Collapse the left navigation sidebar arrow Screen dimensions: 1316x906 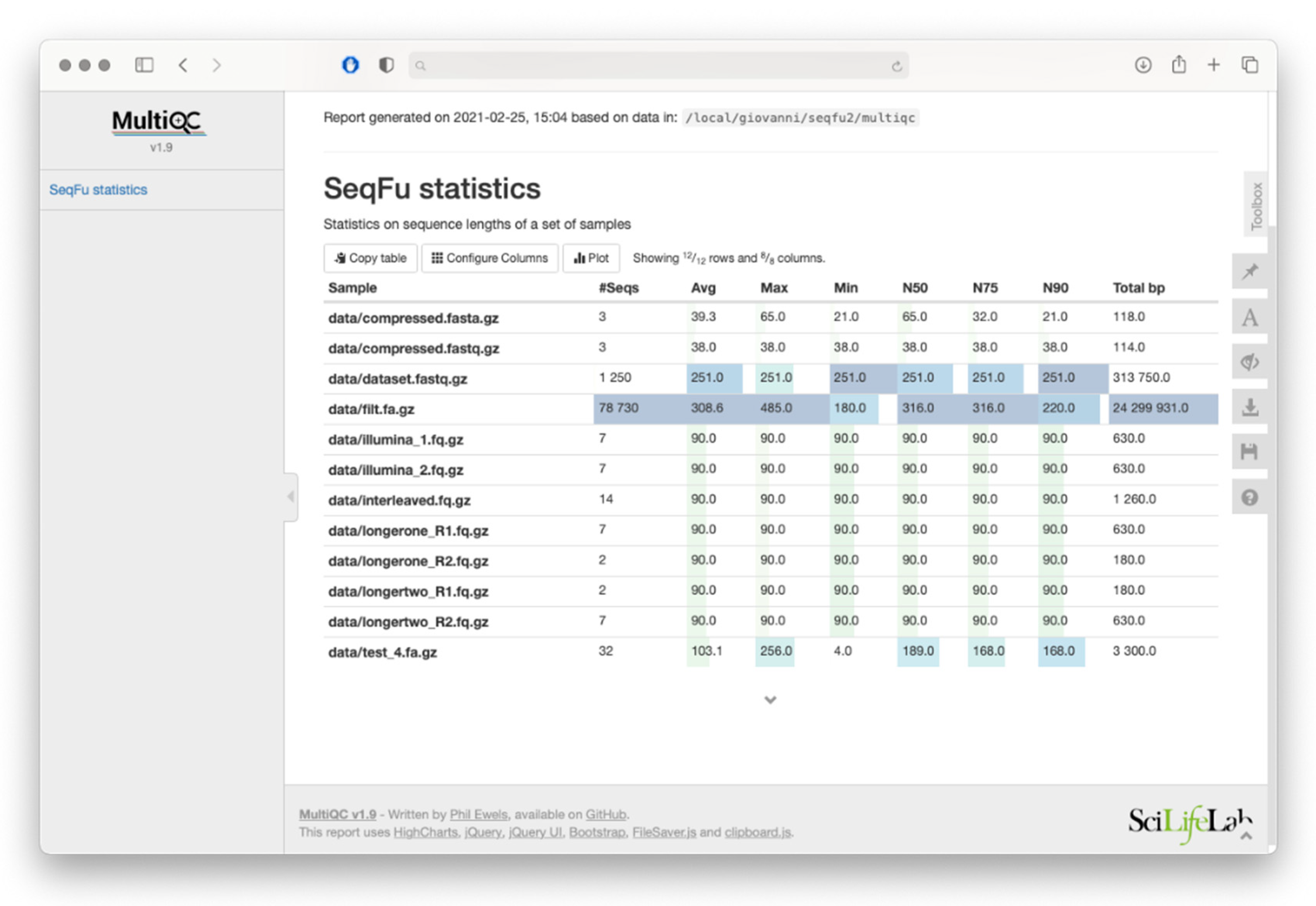[x=290, y=497]
